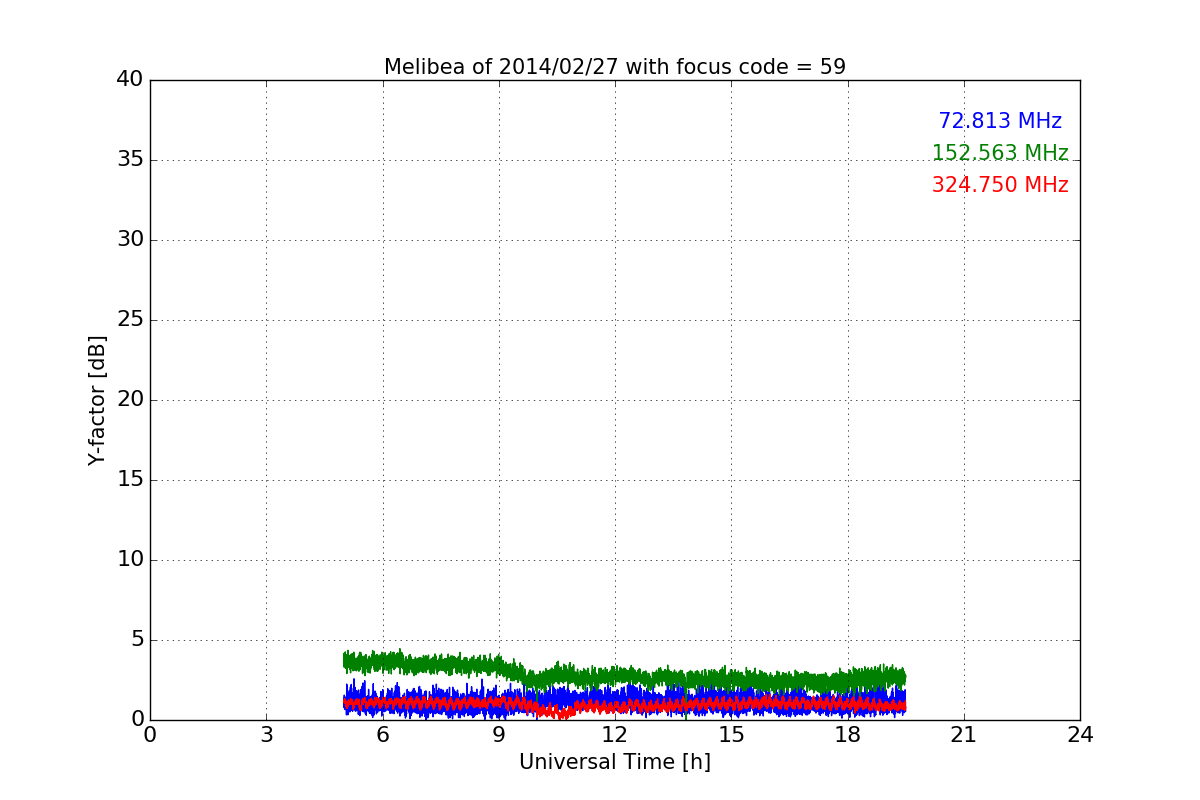
Task: Click the "Y-factor [dB]" axis label
Action: tap(97, 400)
